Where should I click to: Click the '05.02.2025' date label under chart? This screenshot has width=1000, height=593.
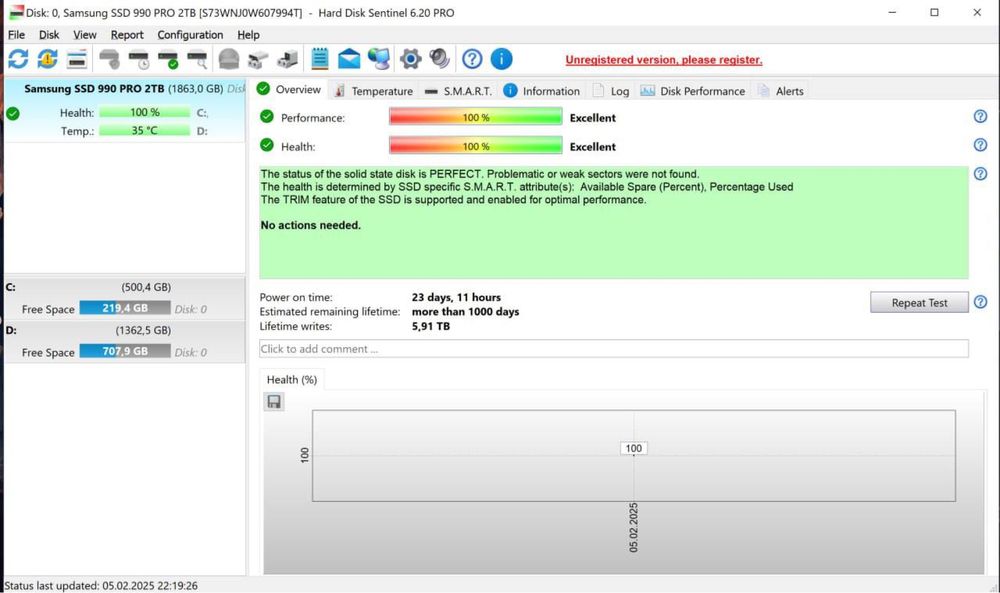click(633, 527)
